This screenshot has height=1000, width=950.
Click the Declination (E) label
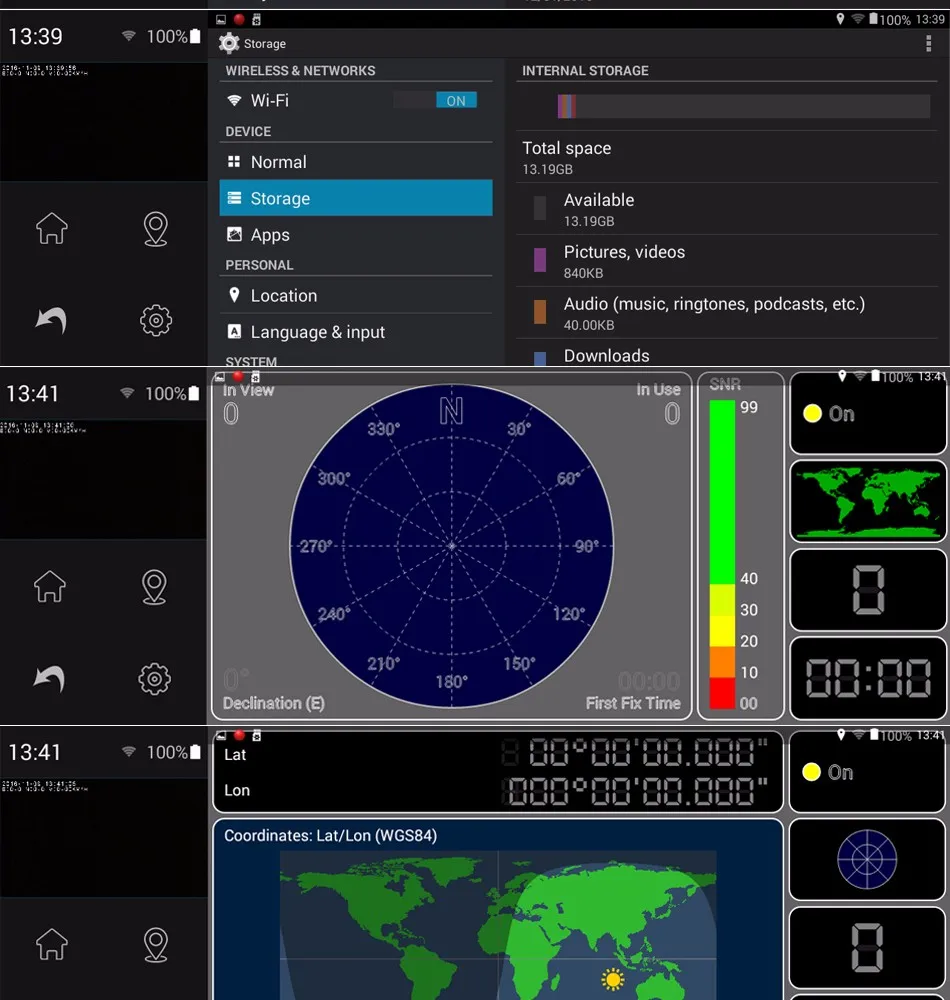(x=274, y=703)
